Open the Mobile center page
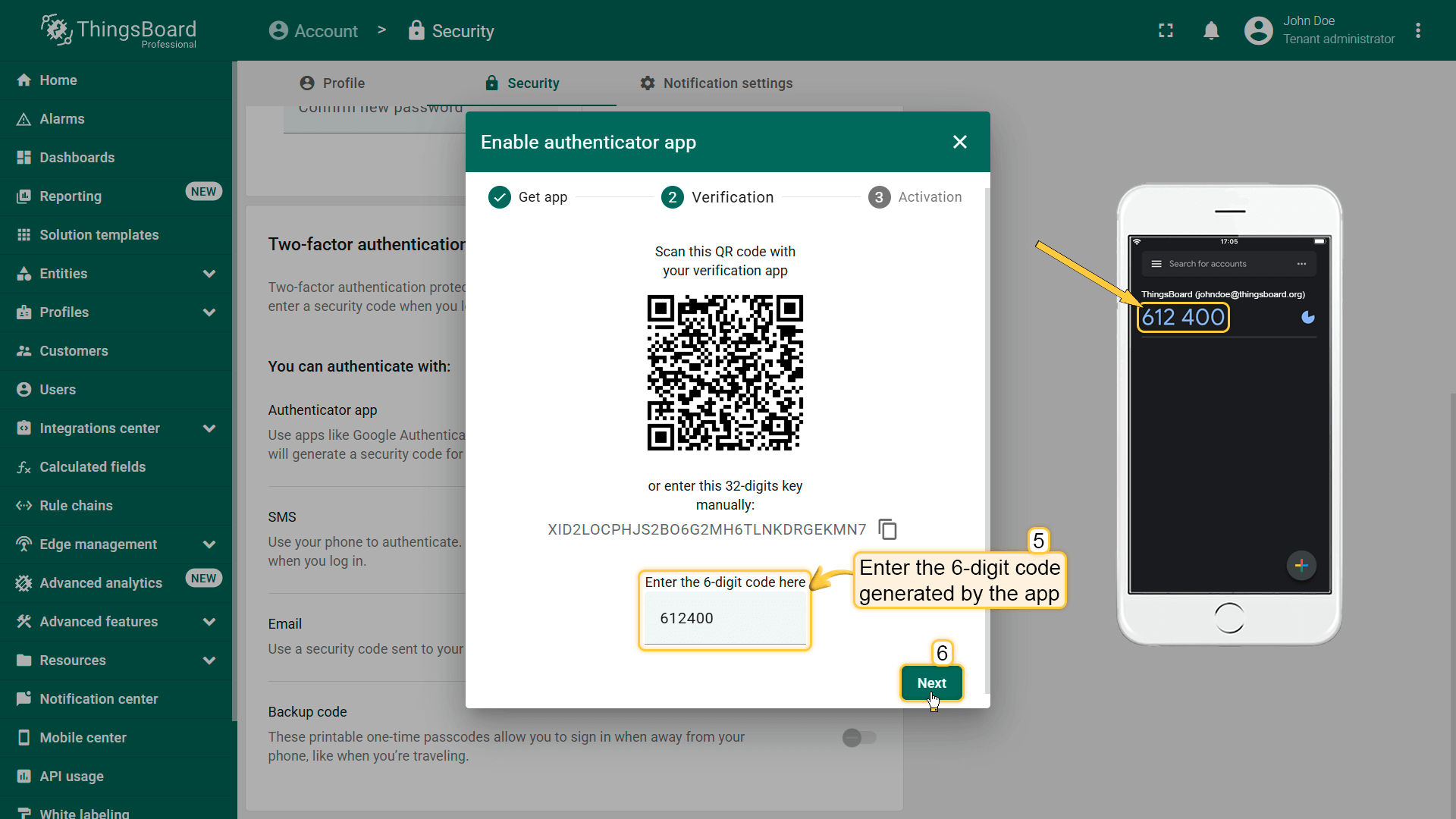 pos(83,738)
